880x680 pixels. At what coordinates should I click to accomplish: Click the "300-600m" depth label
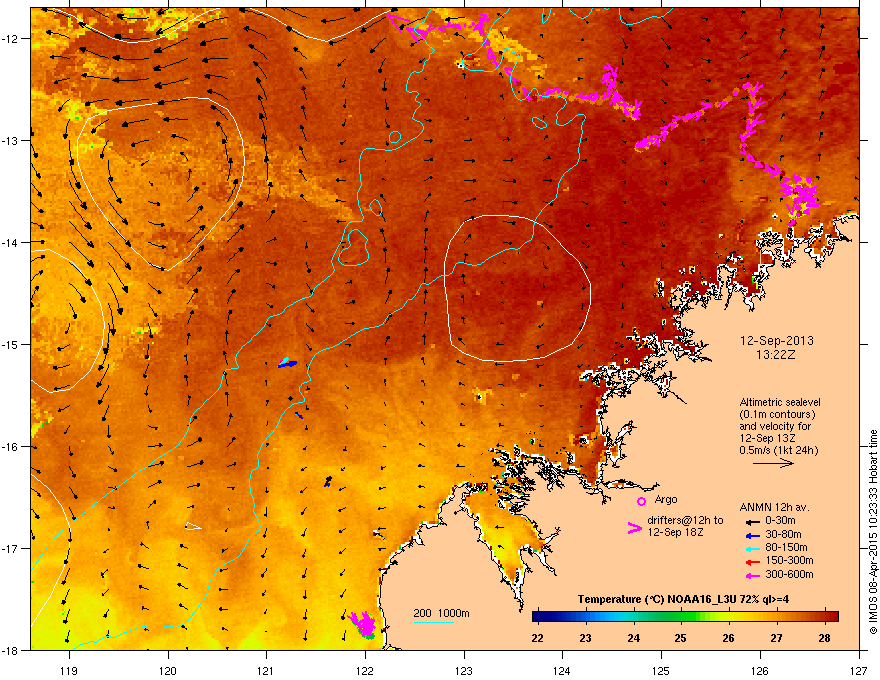click(x=789, y=574)
